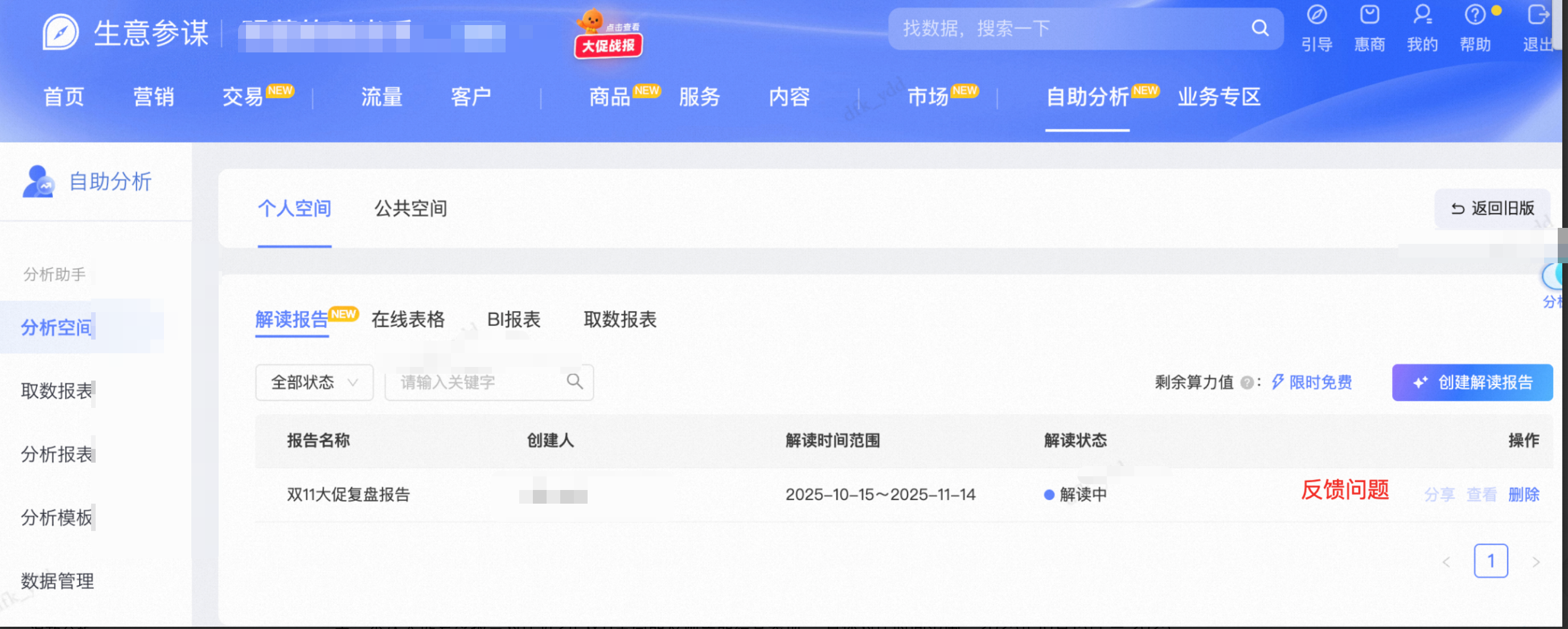Viewport: 1568px width, 629px height.
Task: Open the 业务专区 navigation tab
Action: pos(1218,97)
